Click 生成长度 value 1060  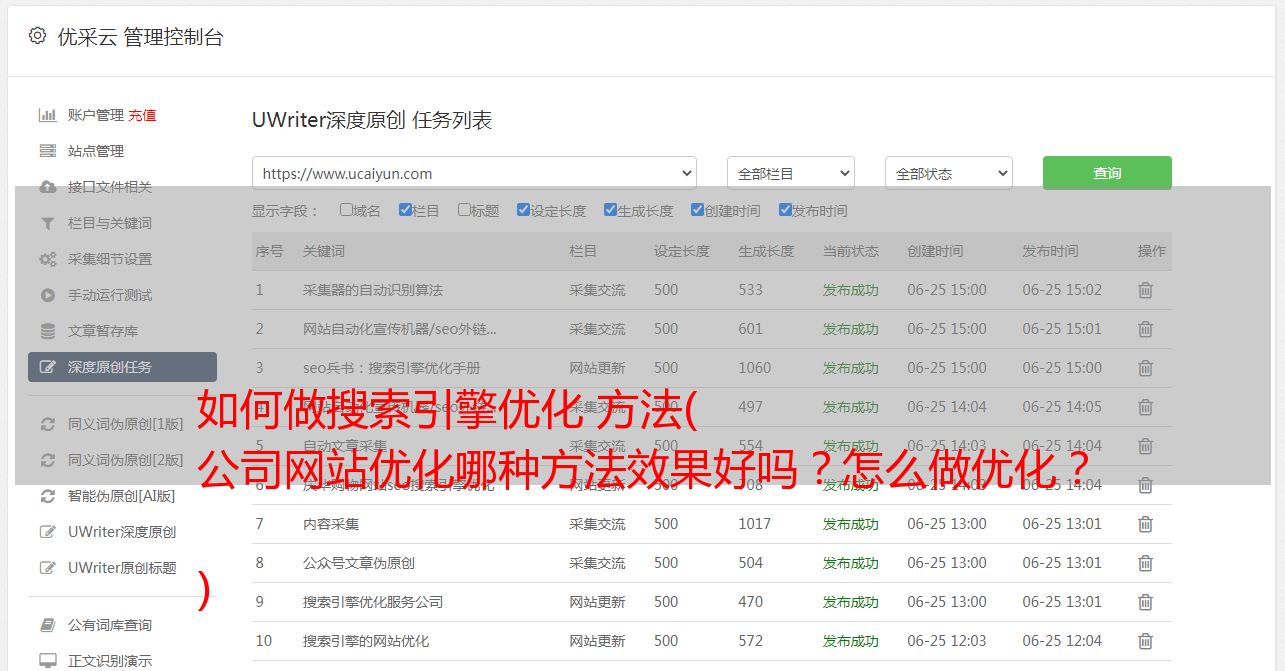click(x=755, y=368)
